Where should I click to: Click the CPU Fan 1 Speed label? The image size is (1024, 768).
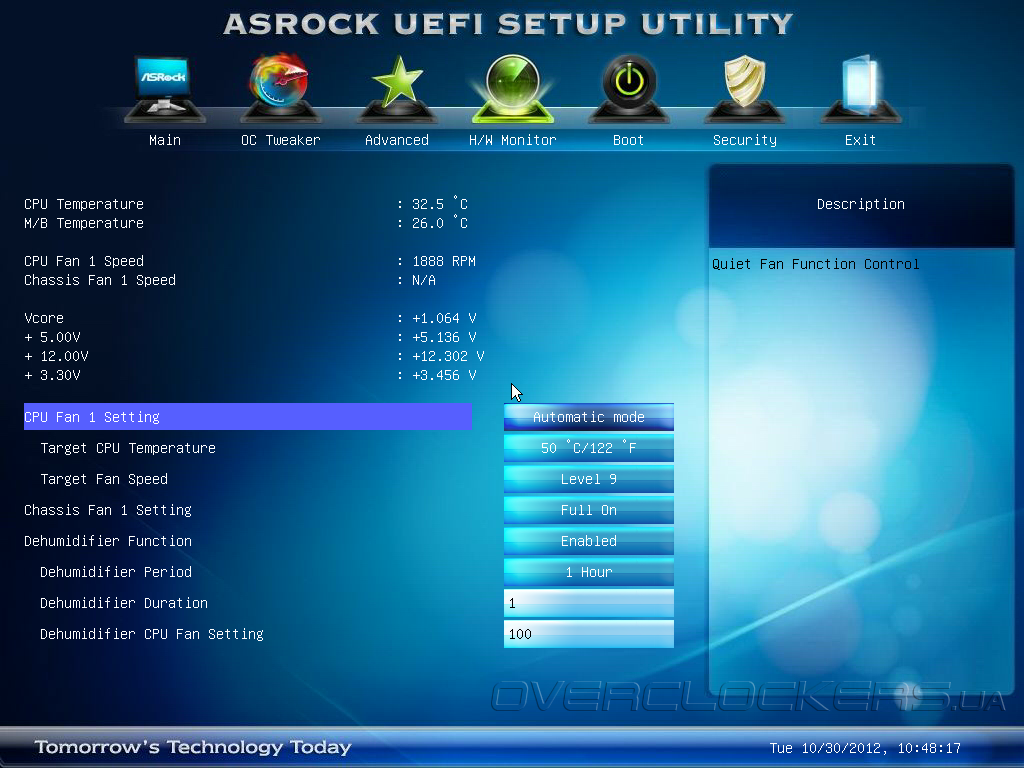(84, 261)
